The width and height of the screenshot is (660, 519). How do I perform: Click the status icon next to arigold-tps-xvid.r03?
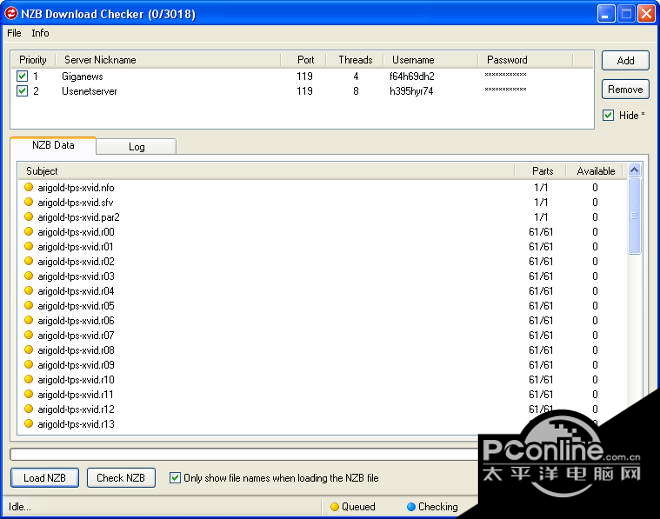(29, 275)
